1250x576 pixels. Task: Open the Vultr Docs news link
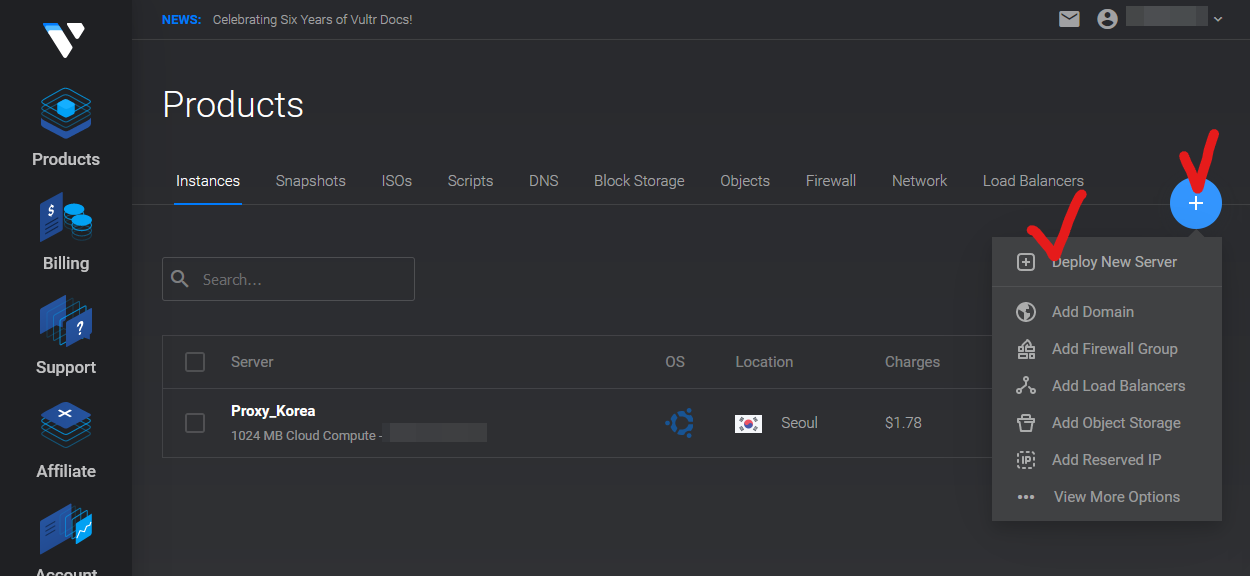point(312,20)
